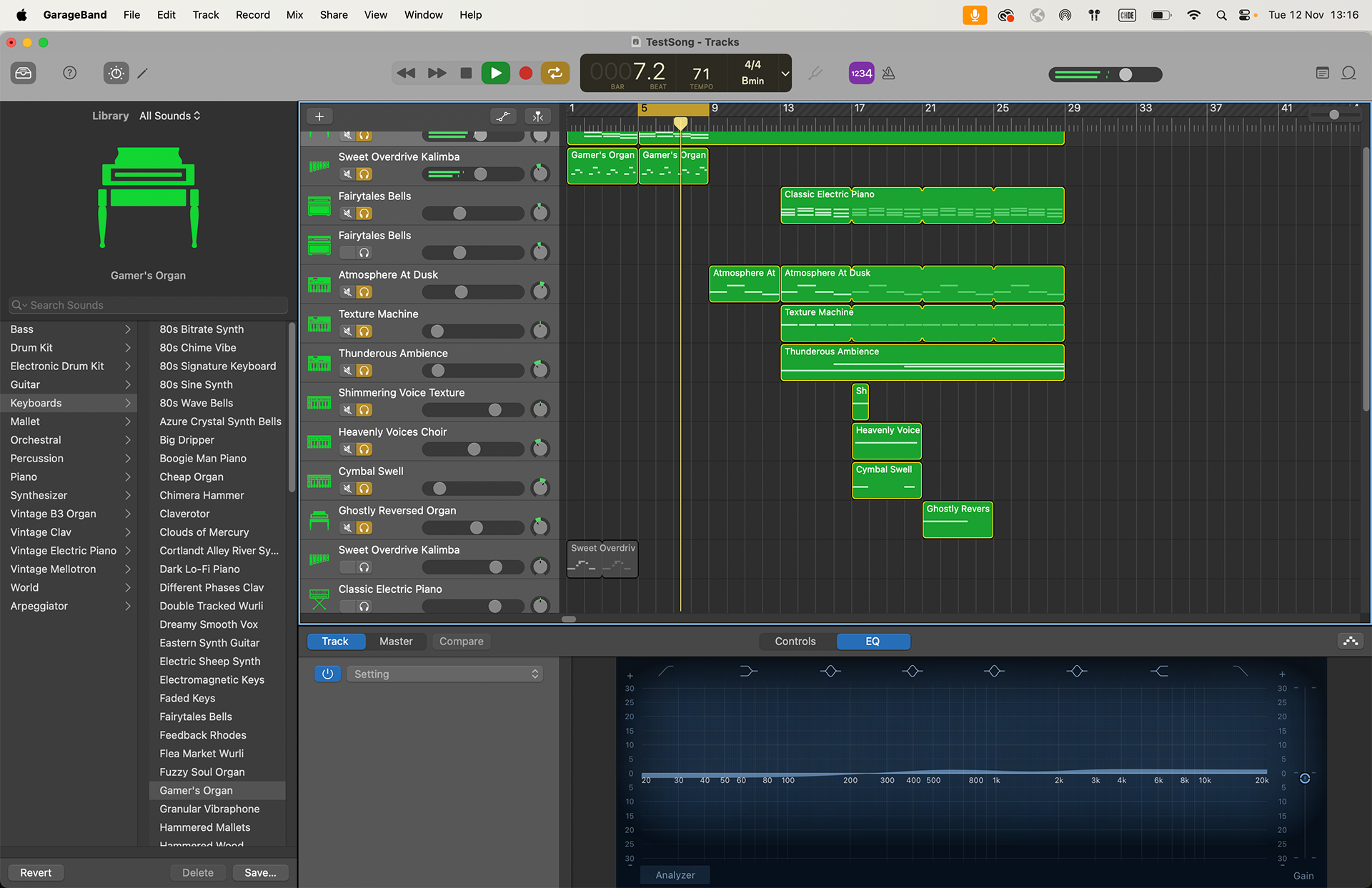This screenshot has height=888, width=1372.
Task: Select the EQ tab
Action: [x=873, y=642]
